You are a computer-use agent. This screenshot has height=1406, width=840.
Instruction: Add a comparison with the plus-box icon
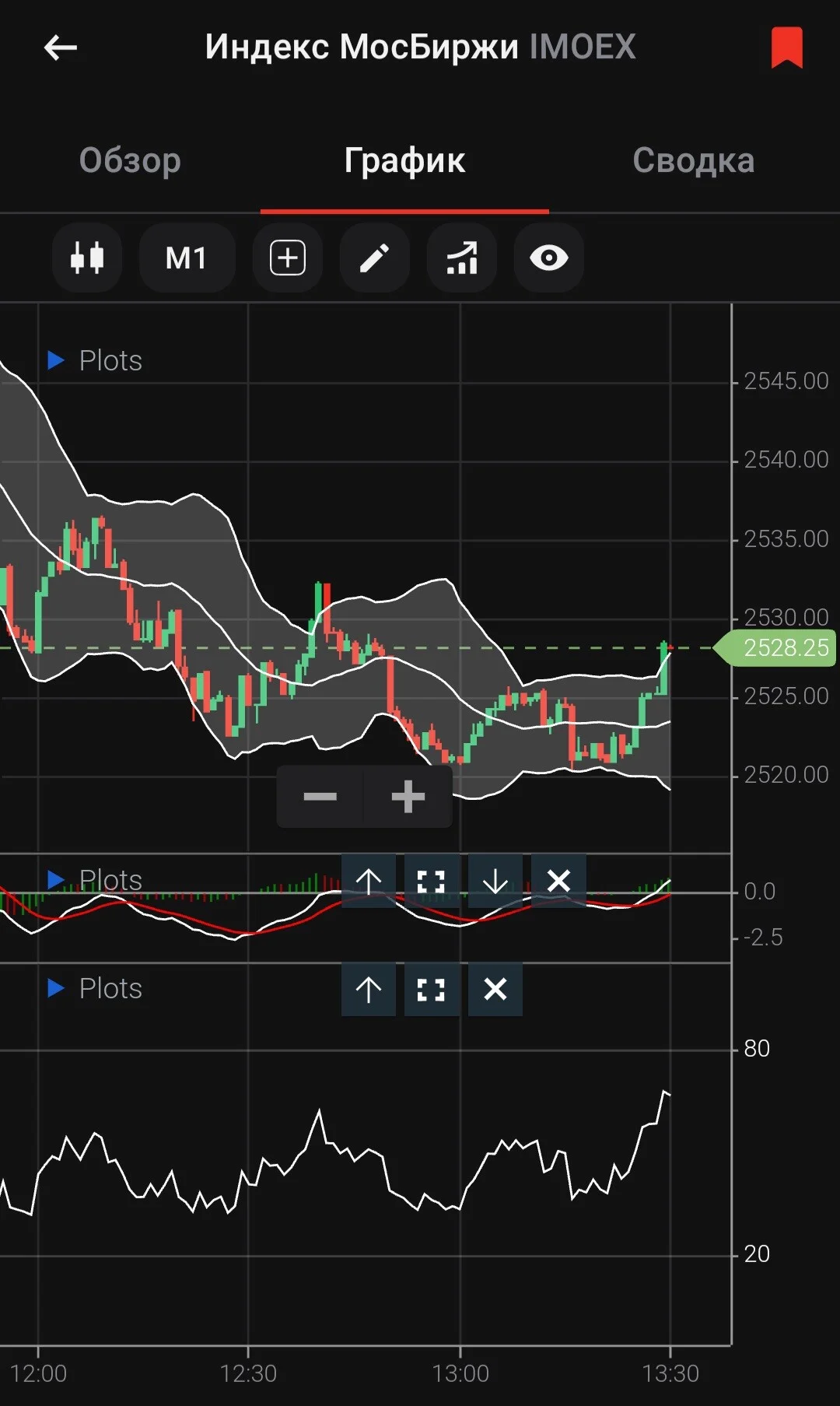click(x=288, y=258)
